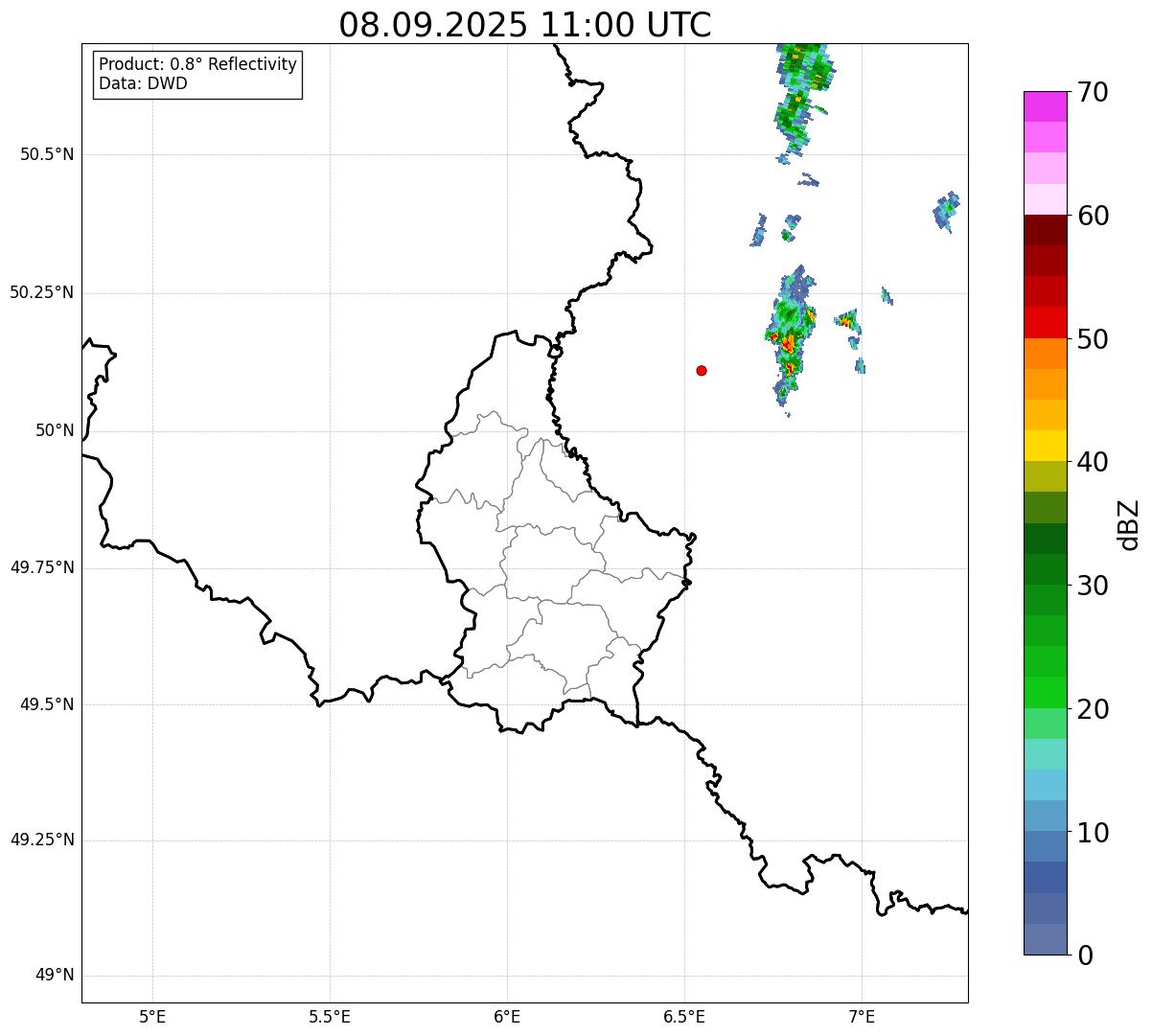
Task: Click the colorbar 'dBZ' axis label
Action: pyautogui.click(x=1129, y=523)
